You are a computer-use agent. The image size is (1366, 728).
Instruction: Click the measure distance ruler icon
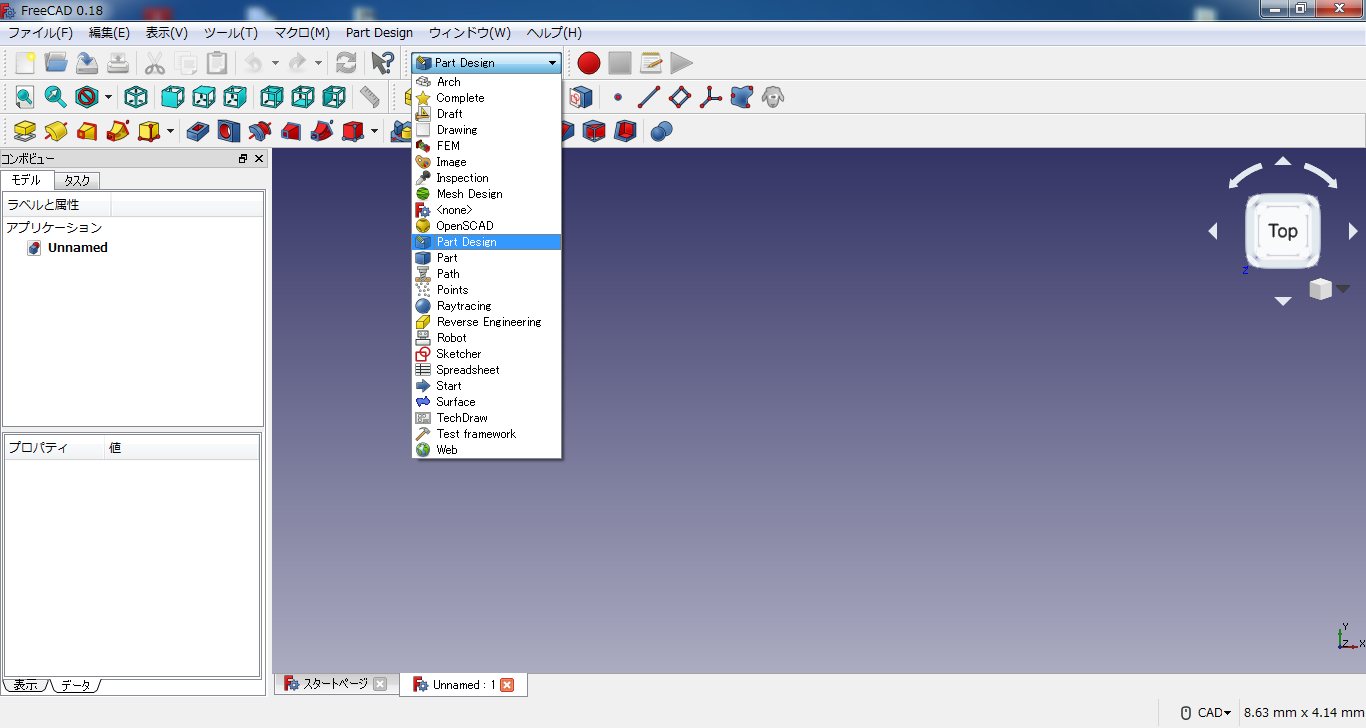pyautogui.click(x=370, y=97)
